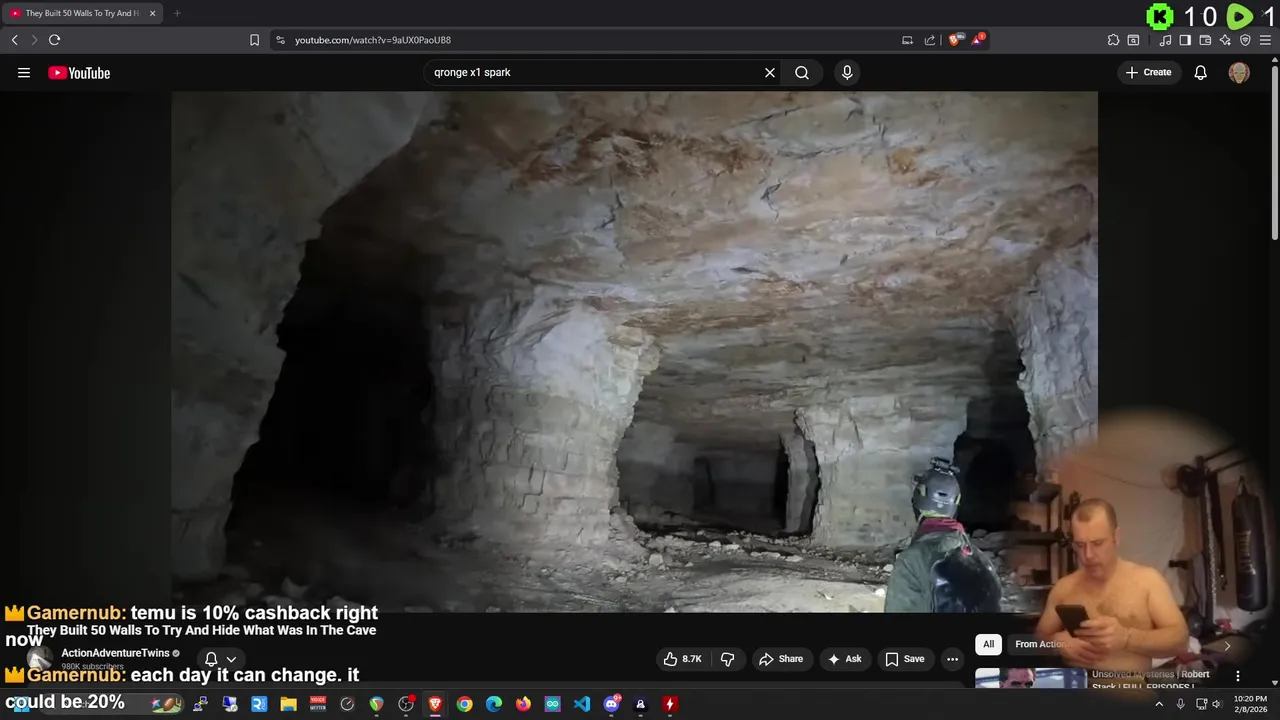Run search with the magnifier button
The width and height of the screenshot is (1280, 720).
tap(802, 73)
